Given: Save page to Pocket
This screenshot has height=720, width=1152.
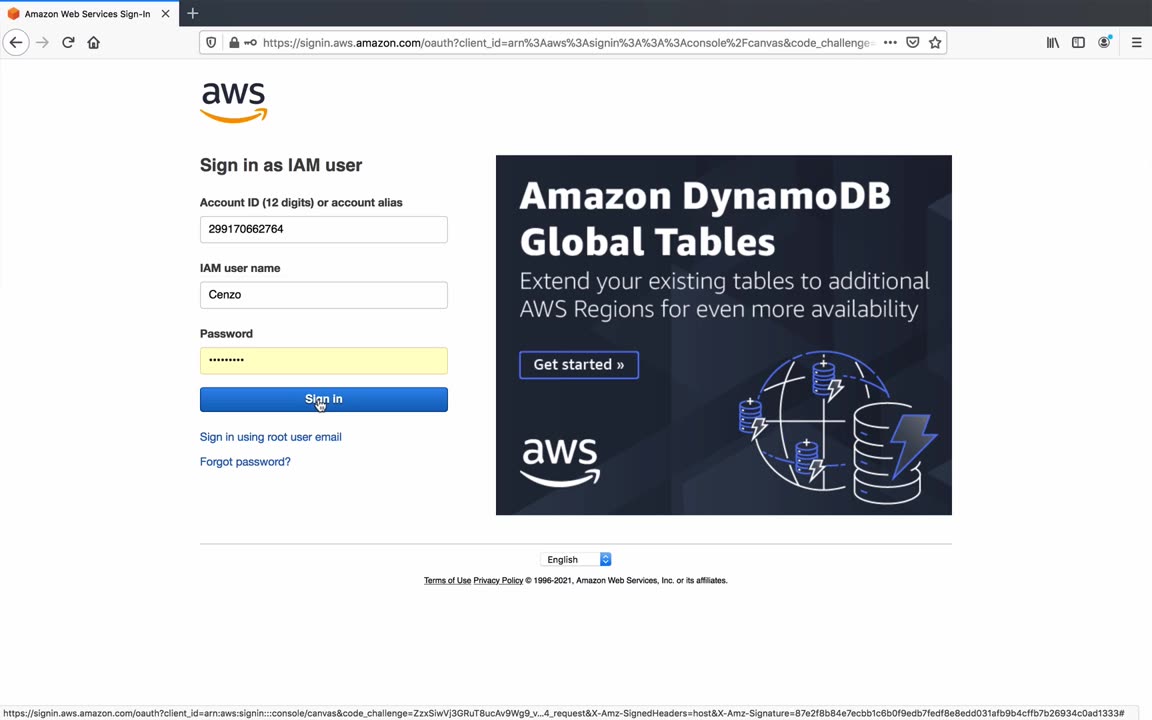Looking at the screenshot, I should click(912, 43).
